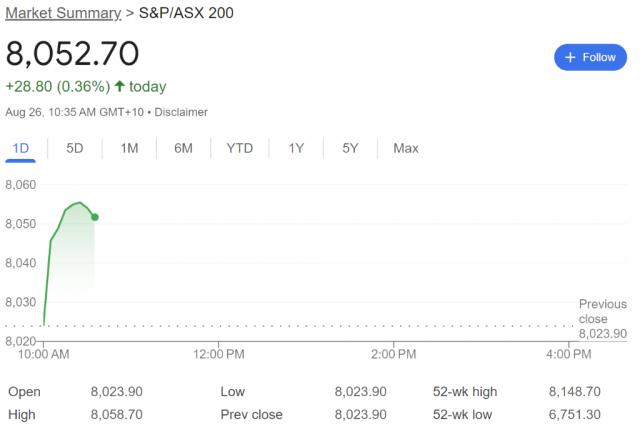
Task: Show the 5Y chart range
Action: point(350,149)
